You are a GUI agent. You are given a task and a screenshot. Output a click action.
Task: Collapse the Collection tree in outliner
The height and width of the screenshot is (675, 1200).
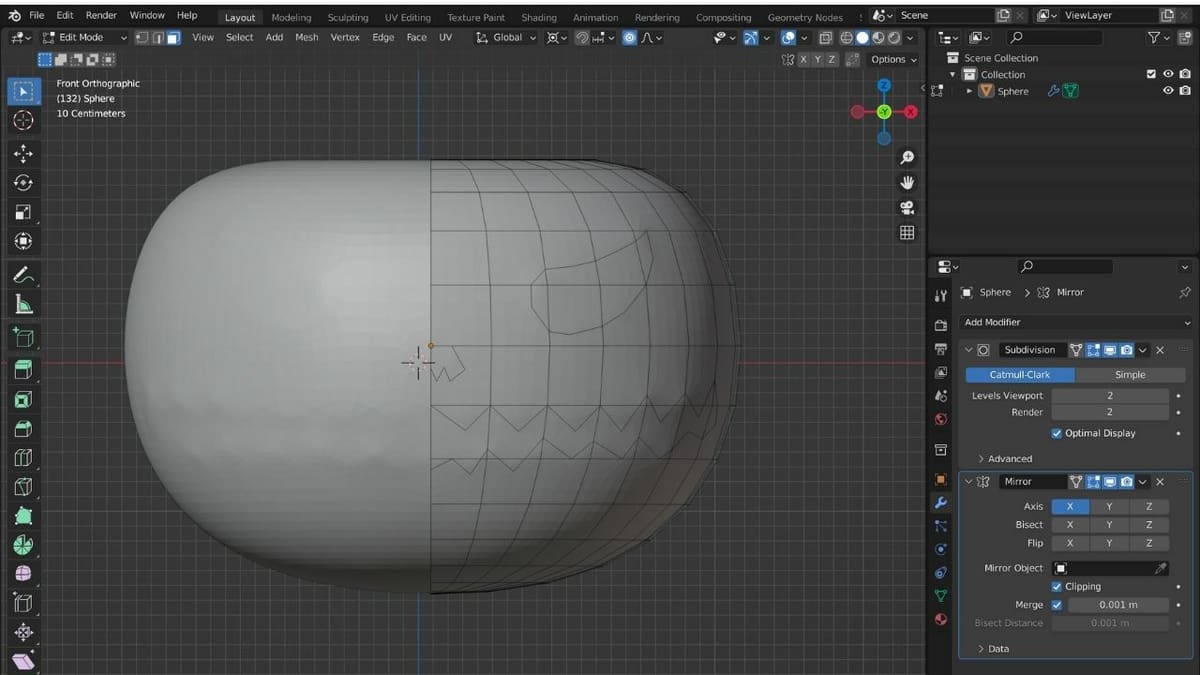(x=953, y=74)
